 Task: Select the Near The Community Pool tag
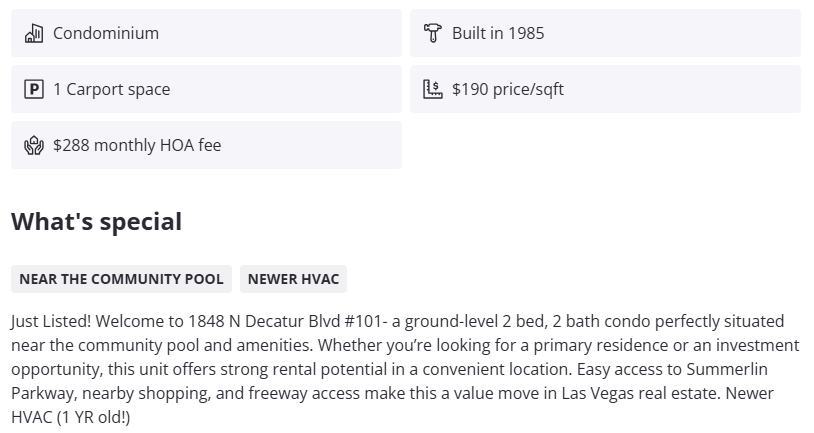[121, 279]
